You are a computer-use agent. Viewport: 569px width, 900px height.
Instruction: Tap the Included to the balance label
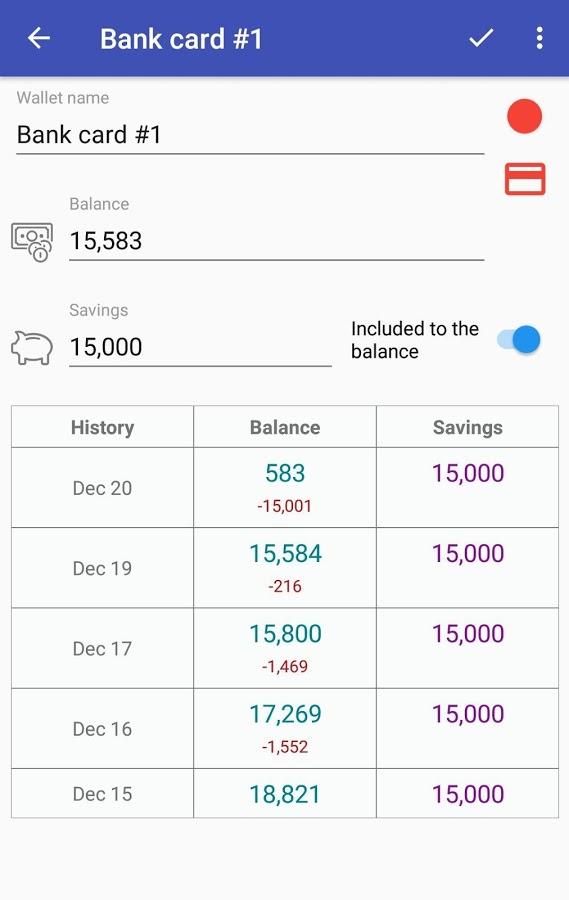[x=415, y=340]
